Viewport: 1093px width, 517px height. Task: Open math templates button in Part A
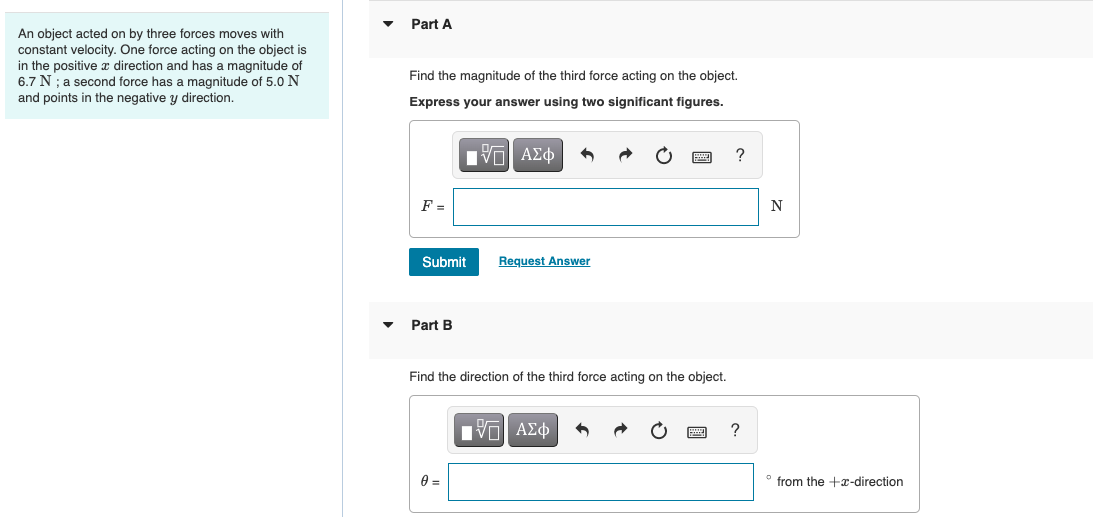click(x=485, y=155)
